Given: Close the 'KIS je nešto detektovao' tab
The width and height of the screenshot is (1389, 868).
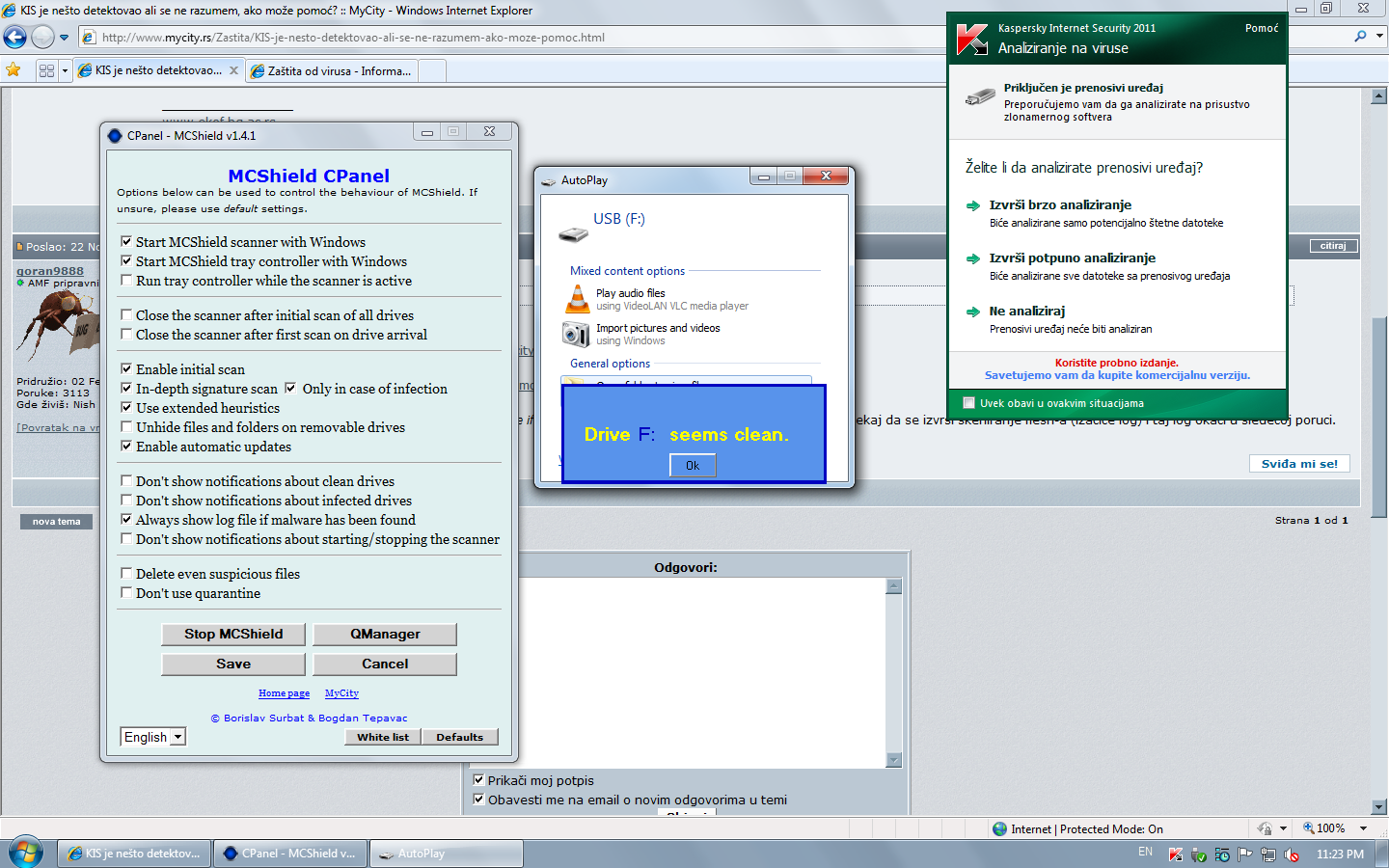Looking at the screenshot, I should (233, 70).
